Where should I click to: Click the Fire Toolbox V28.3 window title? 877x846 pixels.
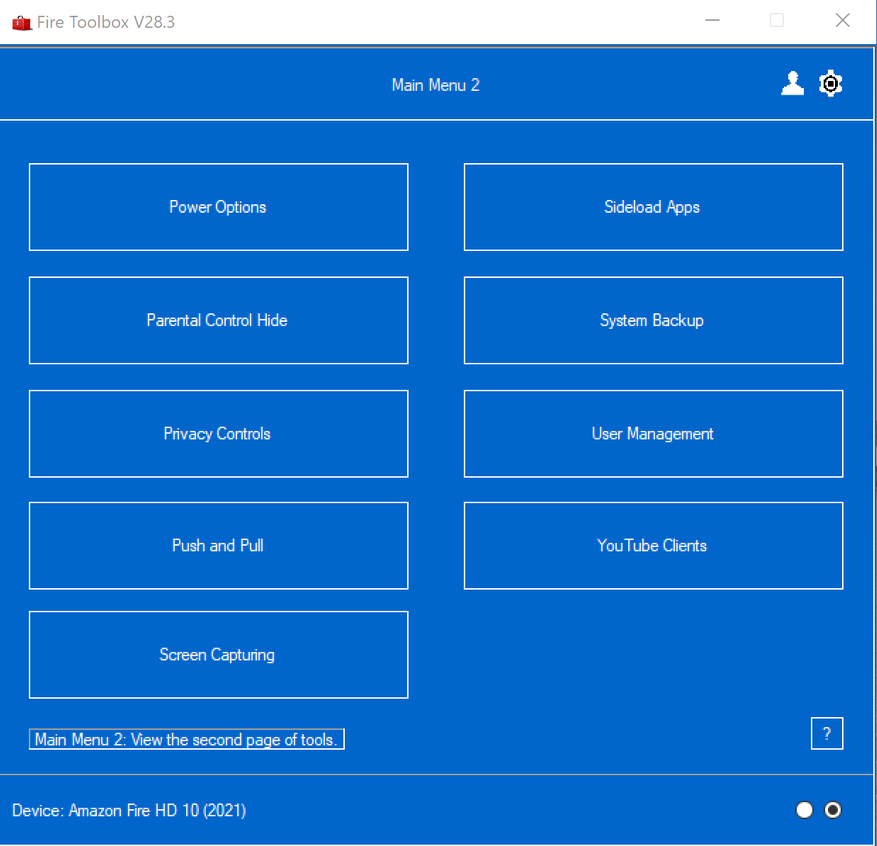click(x=106, y=22)
